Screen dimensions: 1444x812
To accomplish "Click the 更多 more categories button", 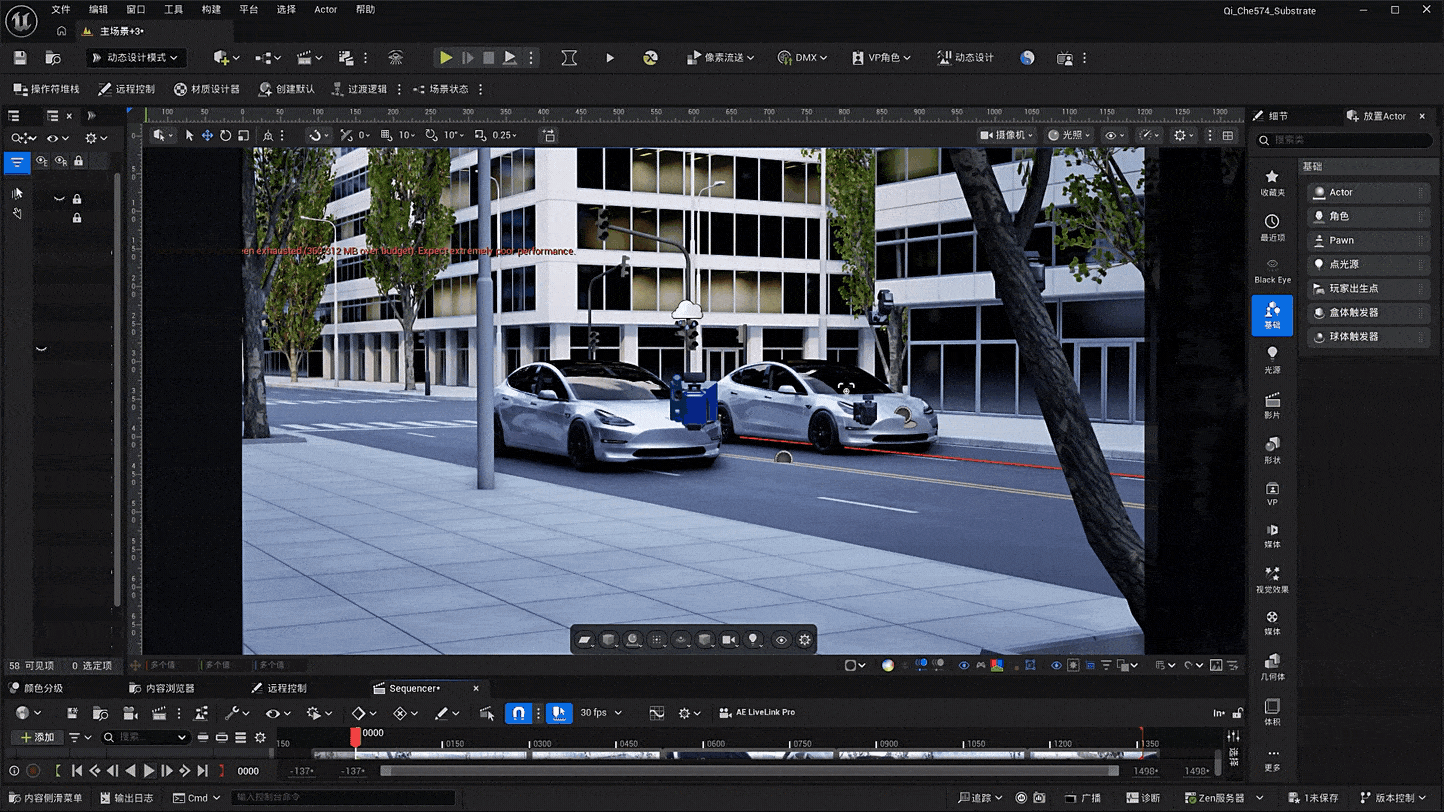I will point(1272,759).
